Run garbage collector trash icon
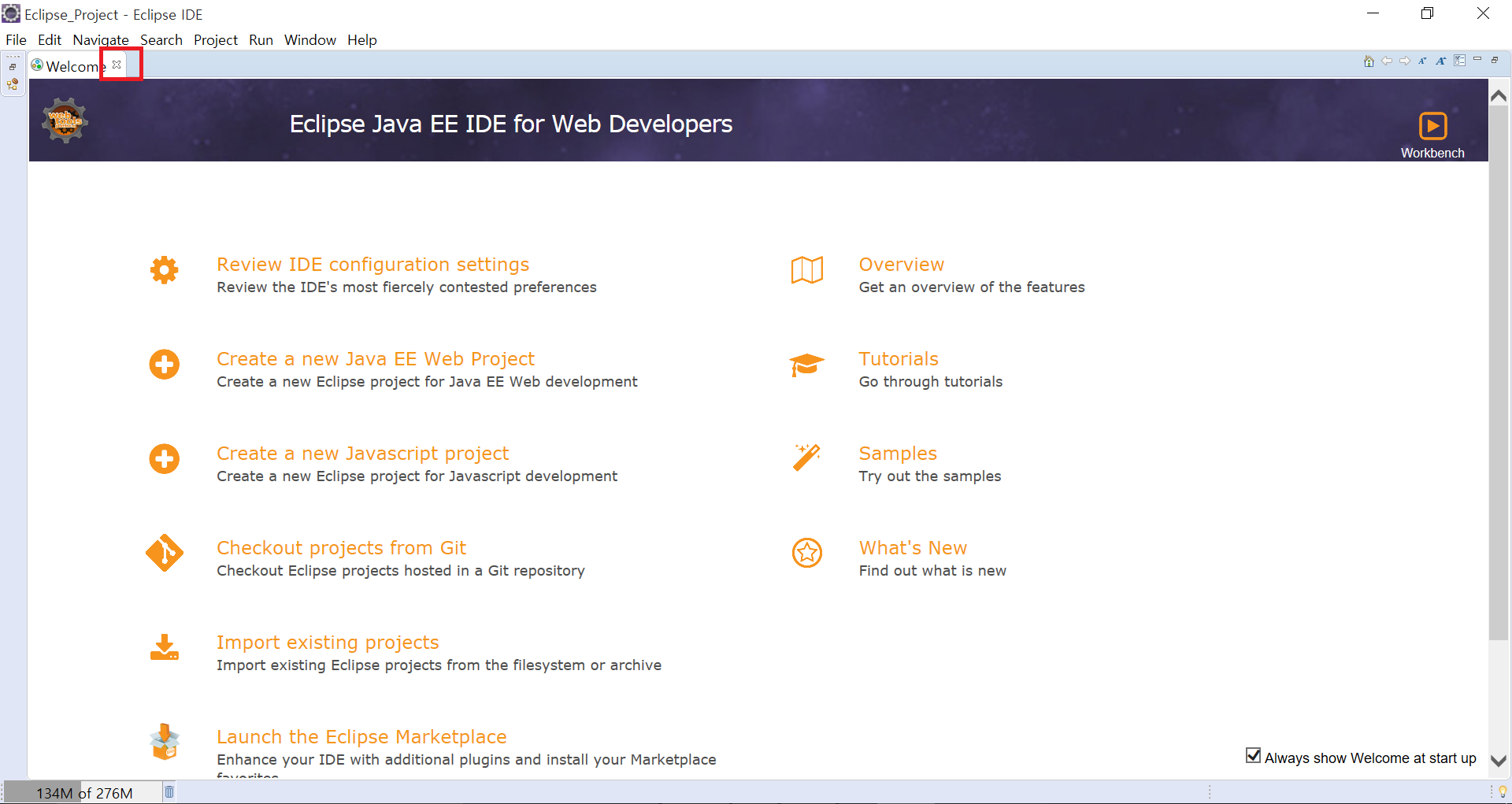 169,791
